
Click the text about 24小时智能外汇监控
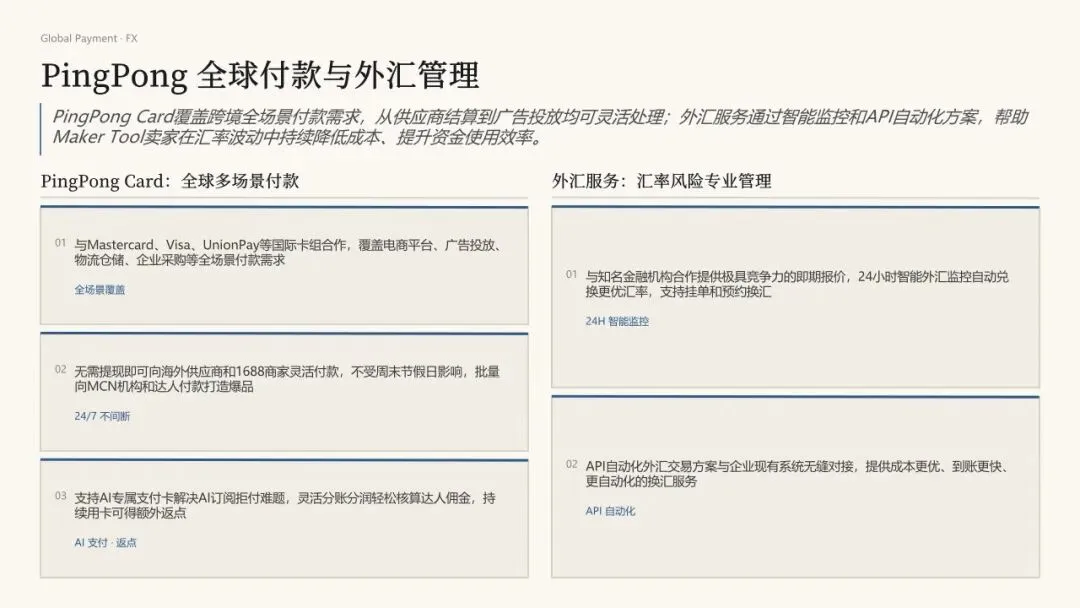click(x=798, y=284)
